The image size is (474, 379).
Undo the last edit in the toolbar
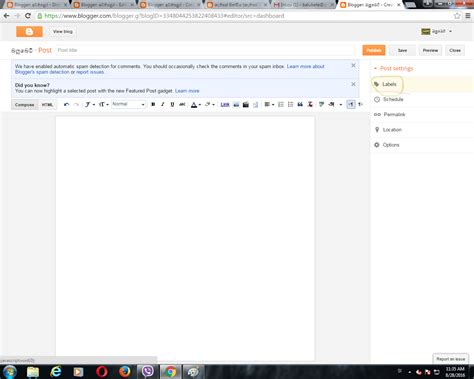pyautogui.click(x=66, y=104)
